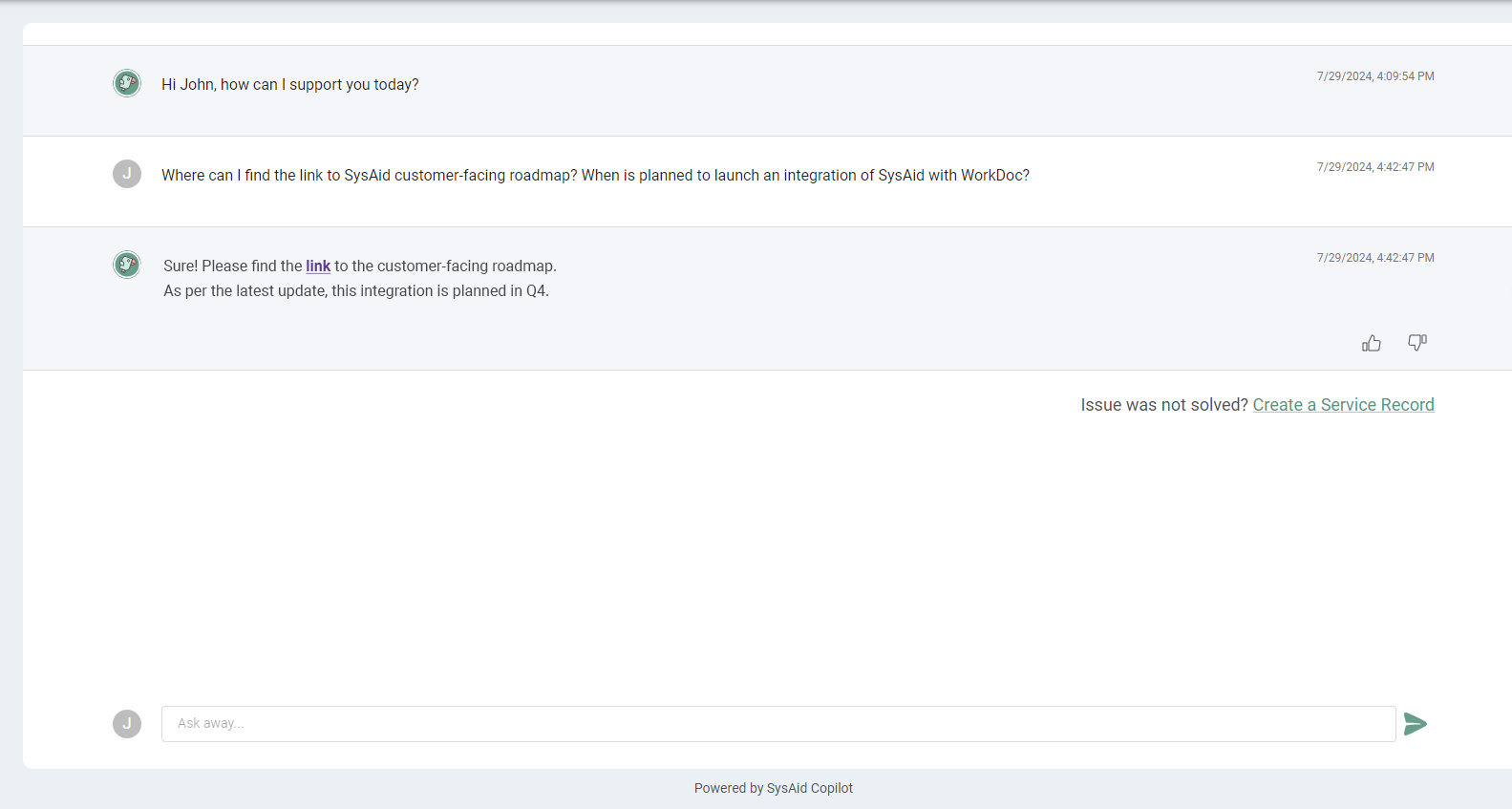Click the 4:09:54 PM timestamp
The height and width of the screenshot is (809, 1512).
(1375, 76)
